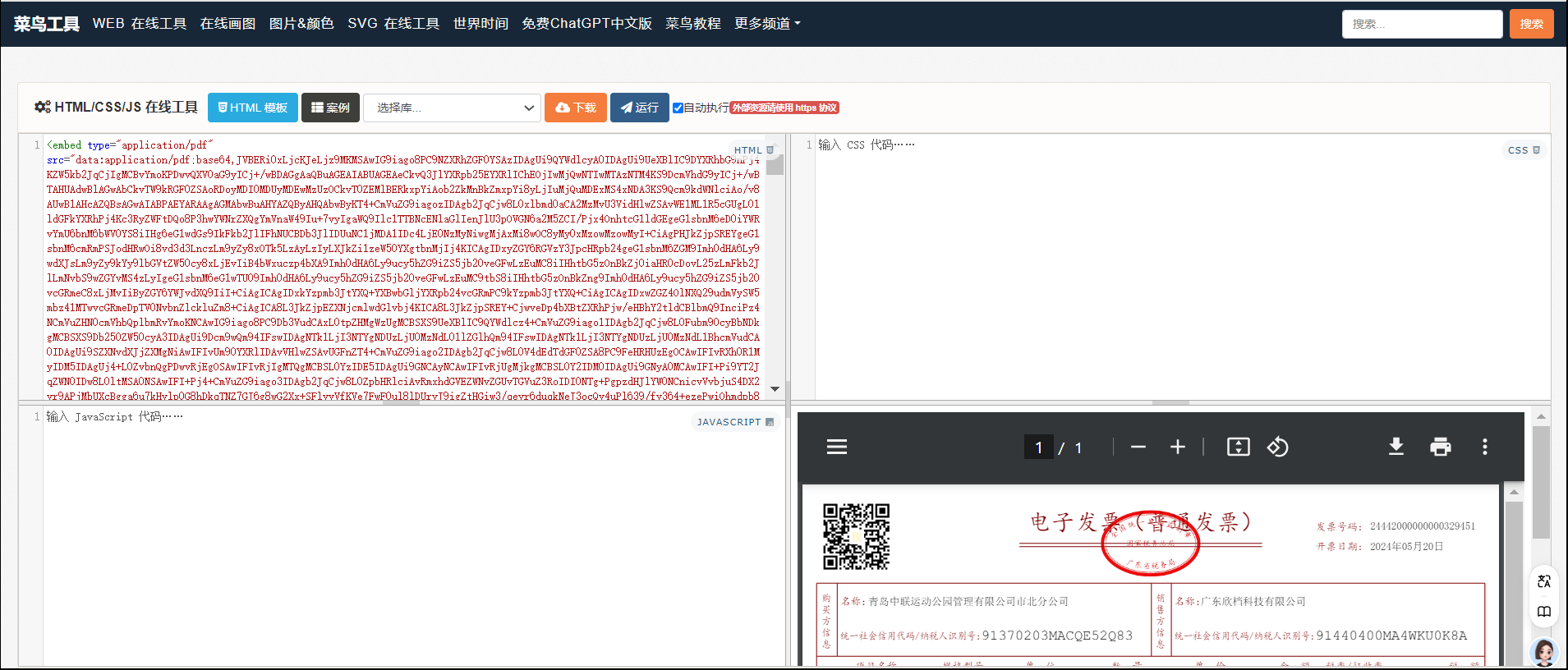Open 在线画图 nav item

click(x=228, y=23)
